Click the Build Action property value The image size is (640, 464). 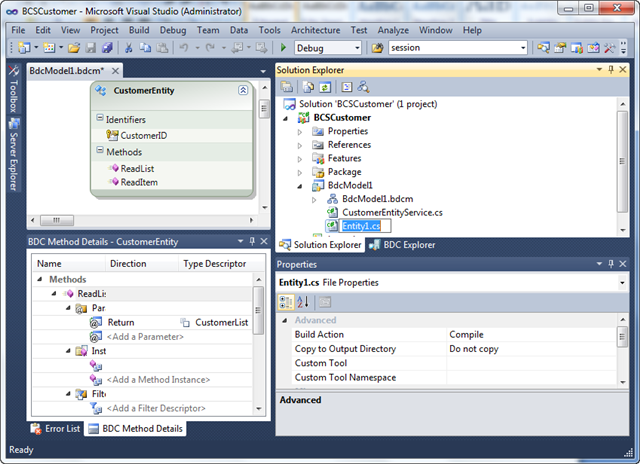click(x=531, y=335)
